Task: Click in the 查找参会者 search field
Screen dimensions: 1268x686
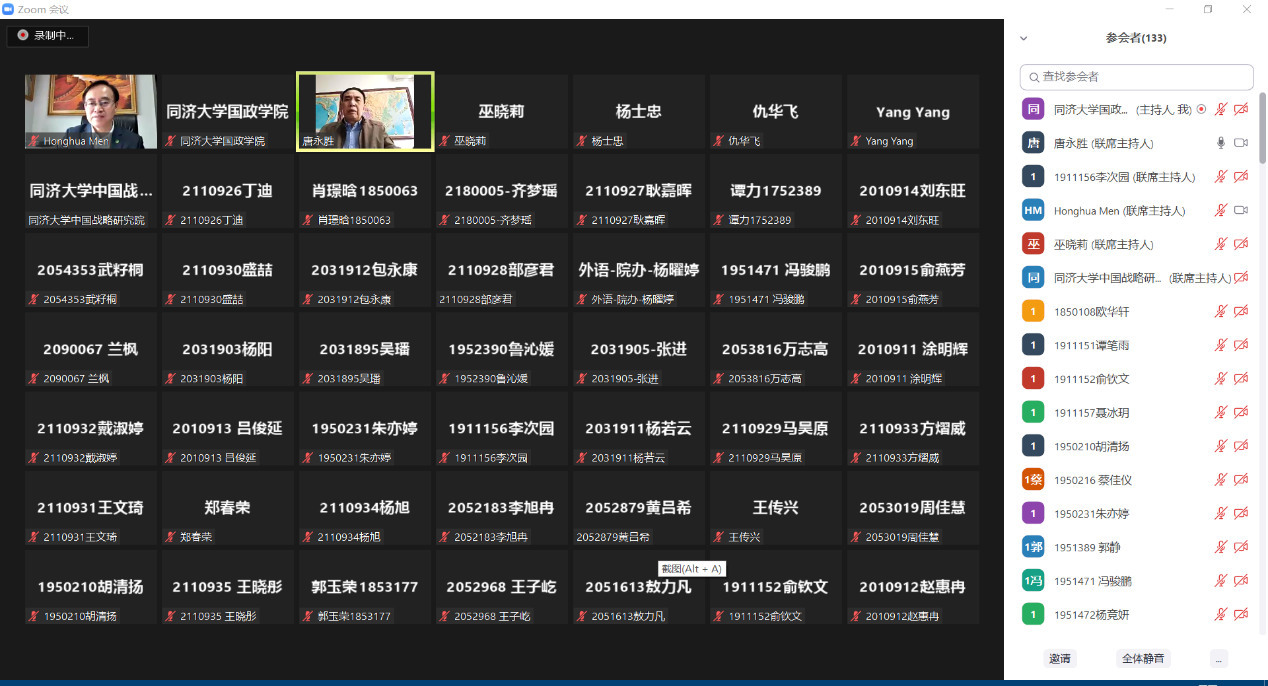Action: (1140, 77)
